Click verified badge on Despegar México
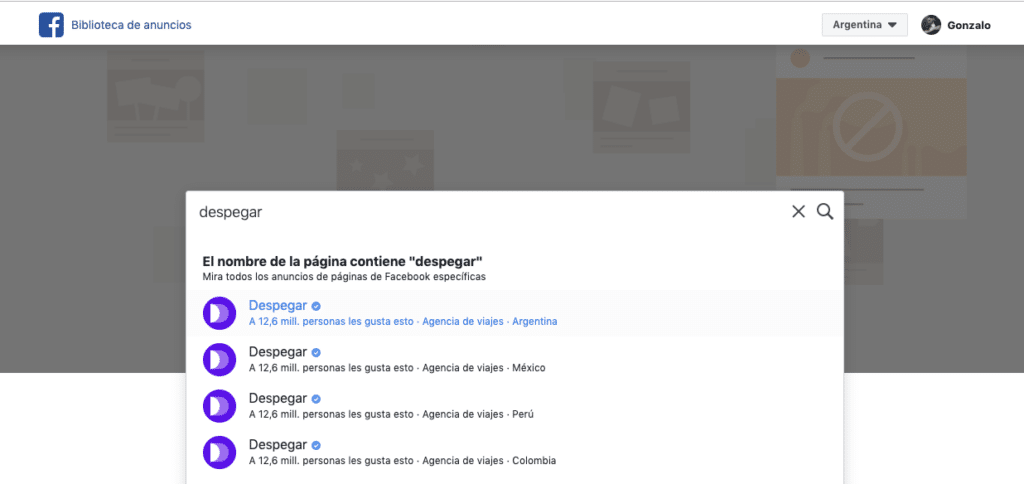The height and width of the screenshot is (484, 1024). (316, 352)
